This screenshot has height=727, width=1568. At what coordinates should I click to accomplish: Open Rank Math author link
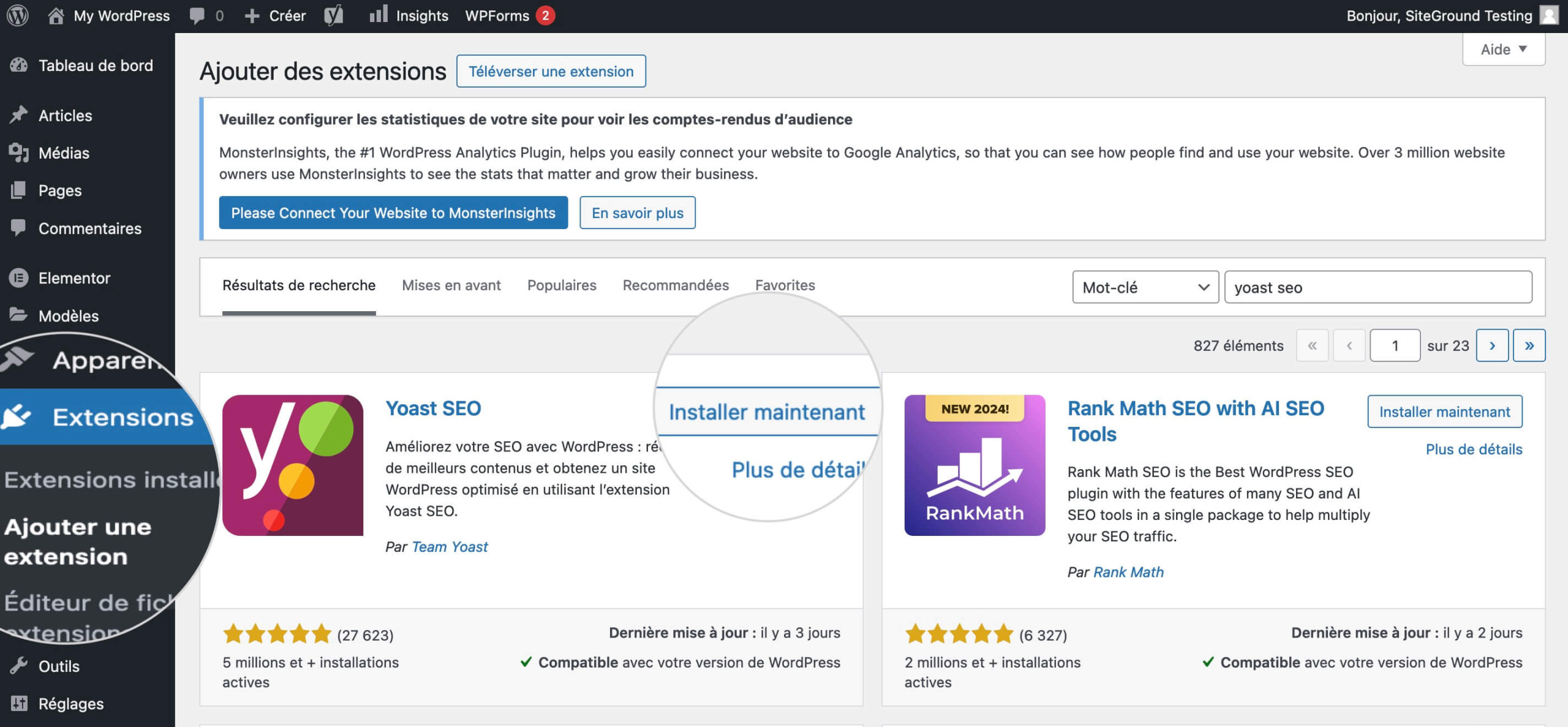[x=1128, y=572]
